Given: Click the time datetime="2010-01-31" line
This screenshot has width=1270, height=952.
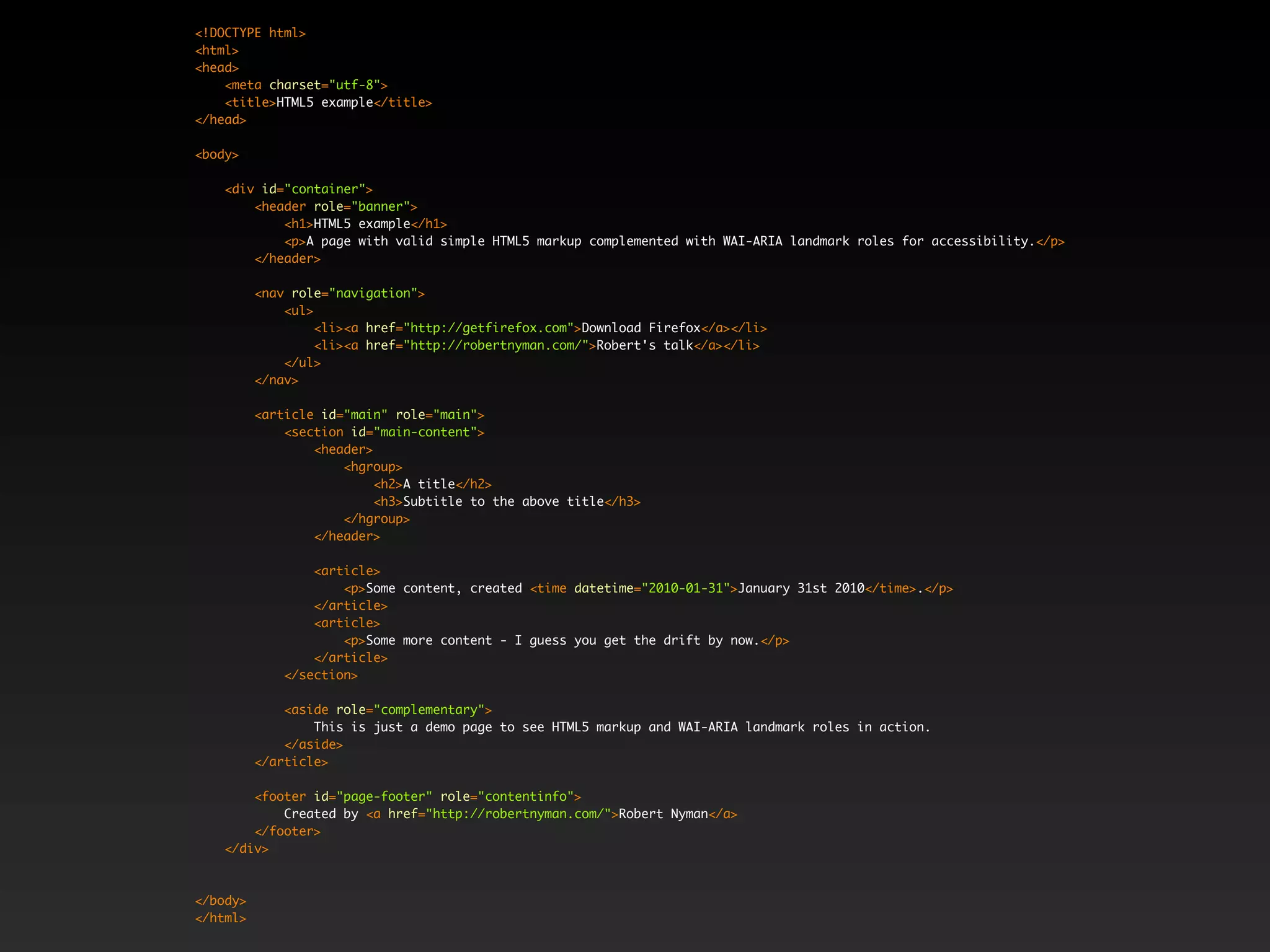Looking at the screenshot, I should point(649,588).
